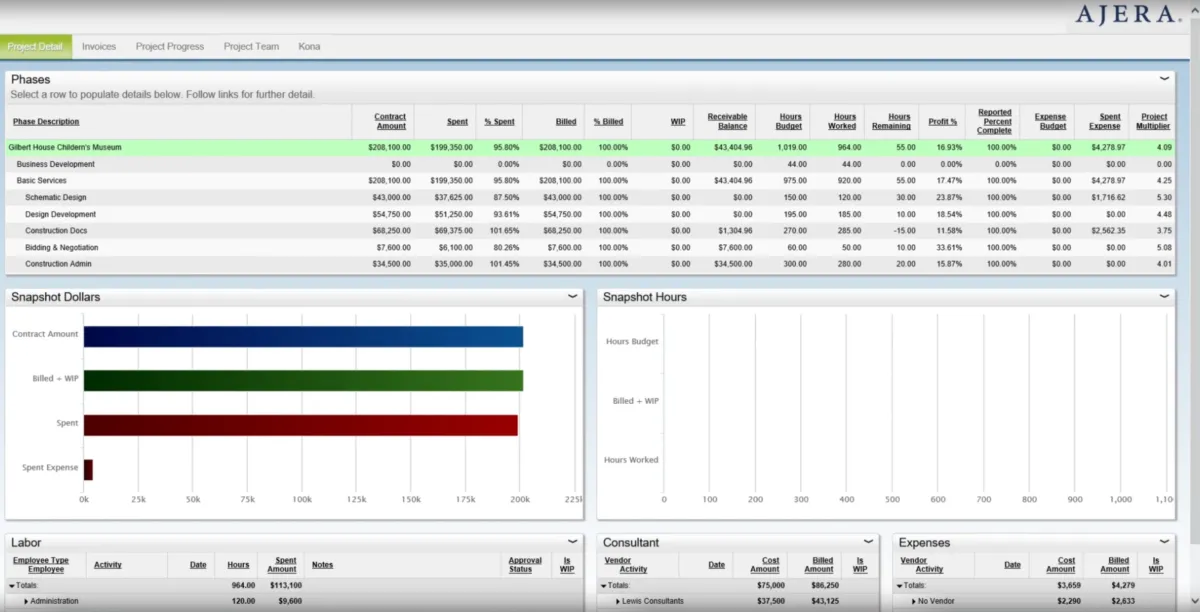Open the Project Progress tab
The width and height of the screenshot is (1200, 612).
point(170,47)
